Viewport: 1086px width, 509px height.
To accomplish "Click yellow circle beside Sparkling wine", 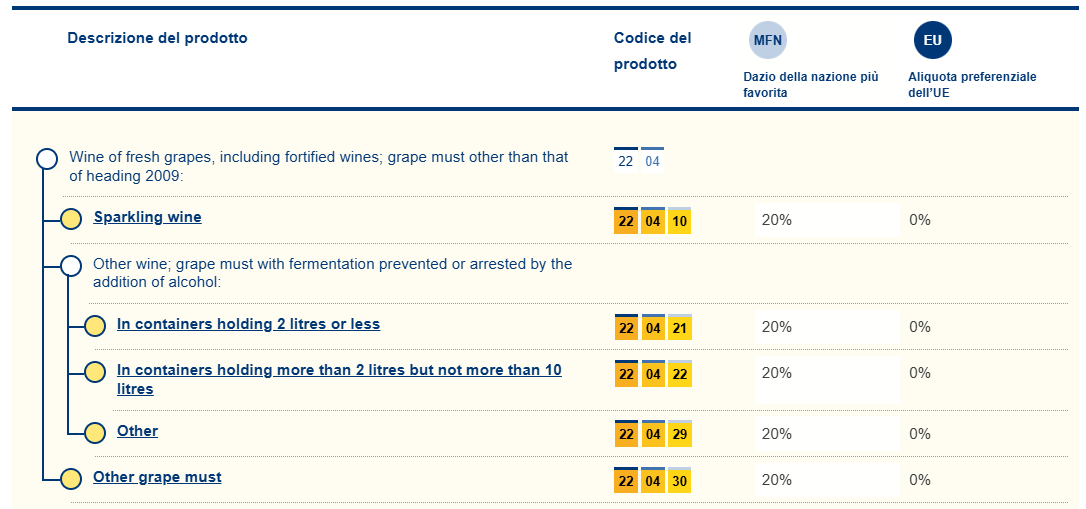I will (x=71, y=219).
